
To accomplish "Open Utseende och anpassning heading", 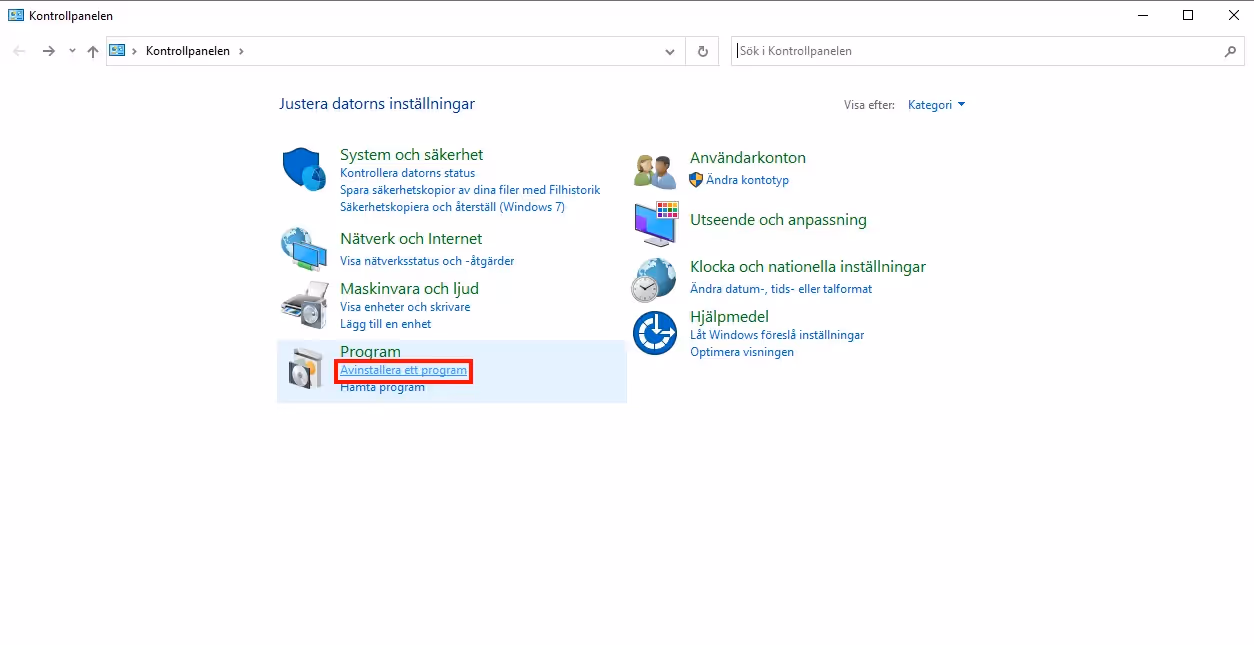I will 778,220.
